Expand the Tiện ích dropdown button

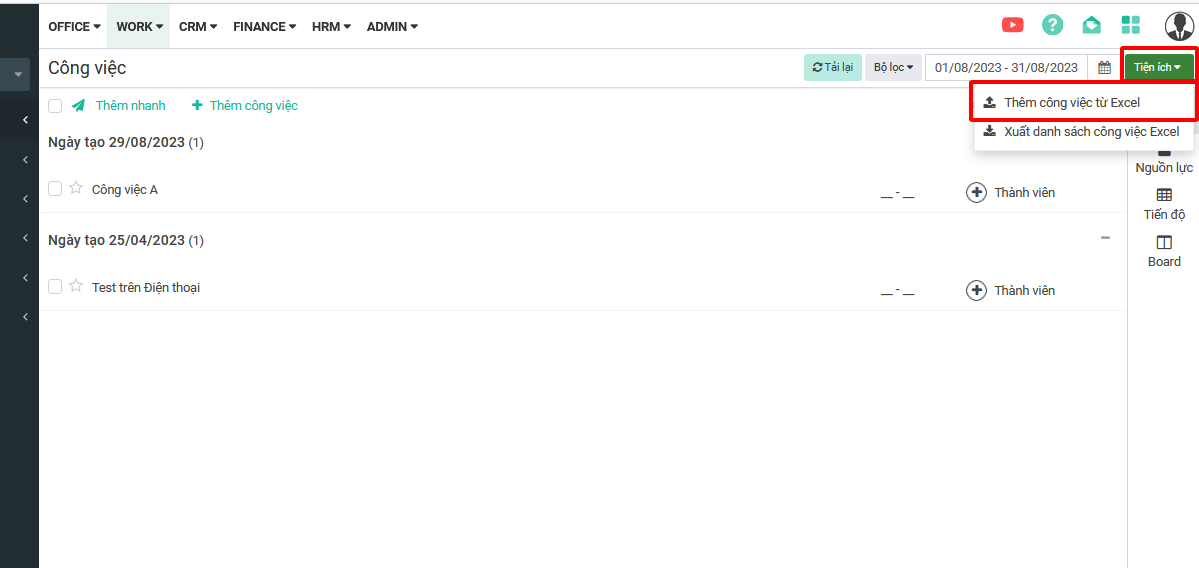tap(1158, 68)
